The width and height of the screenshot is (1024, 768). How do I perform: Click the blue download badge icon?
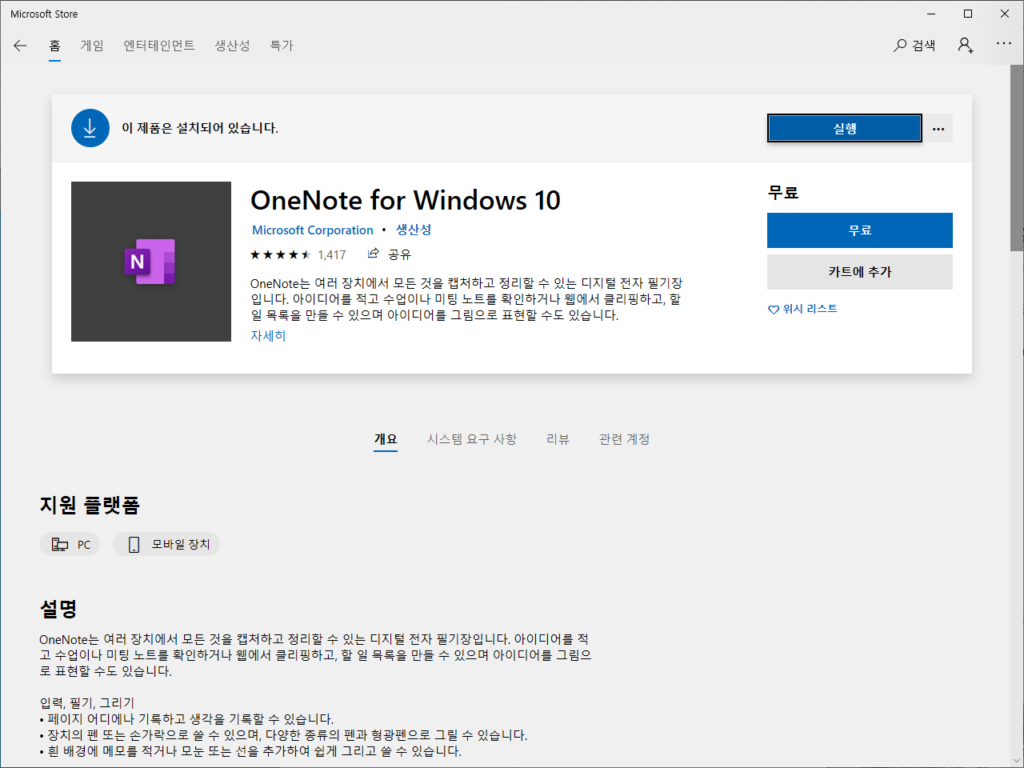[90, 128]
